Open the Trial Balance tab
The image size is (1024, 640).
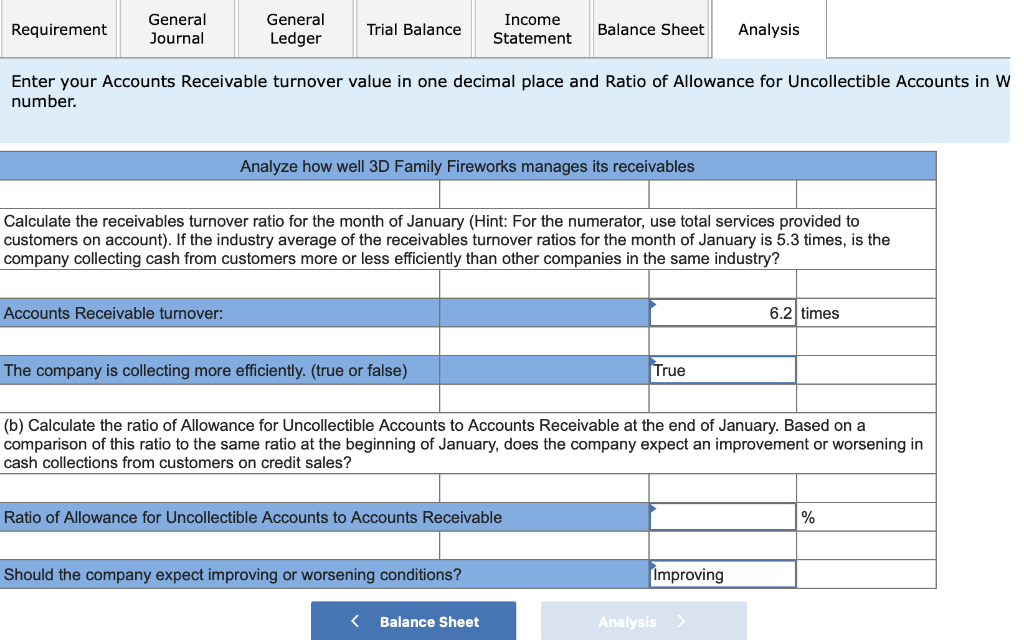pyautogui.click(x=414, y=29)
